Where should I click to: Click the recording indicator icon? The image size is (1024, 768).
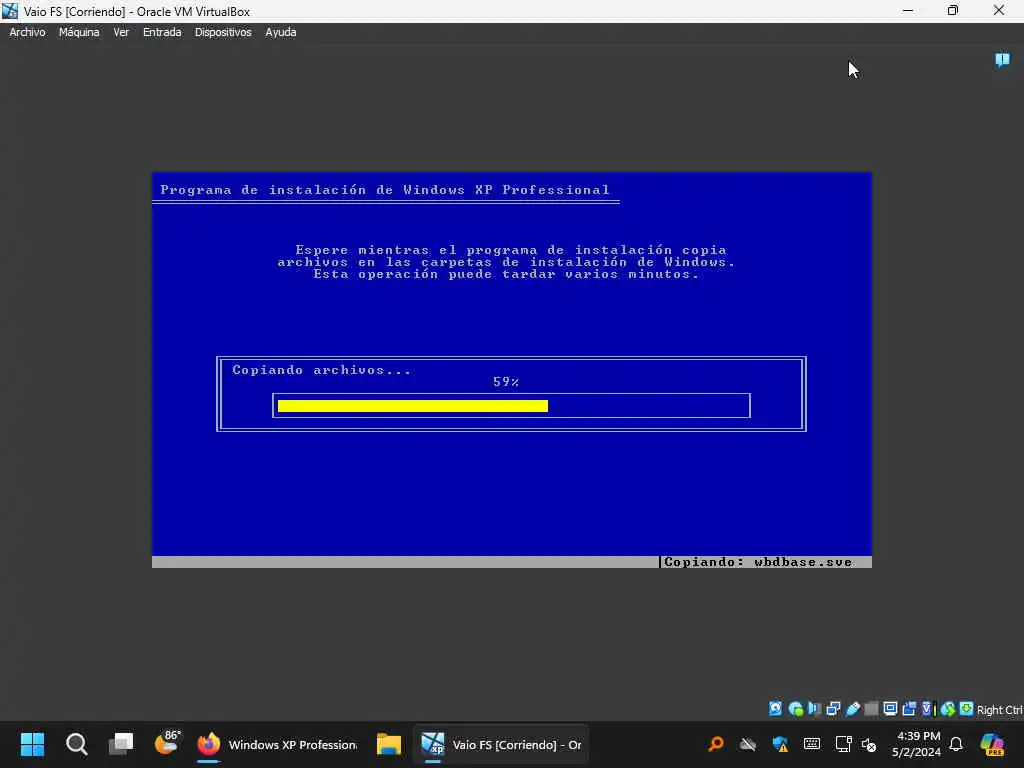pyautogui.click(x=909, y=709)
